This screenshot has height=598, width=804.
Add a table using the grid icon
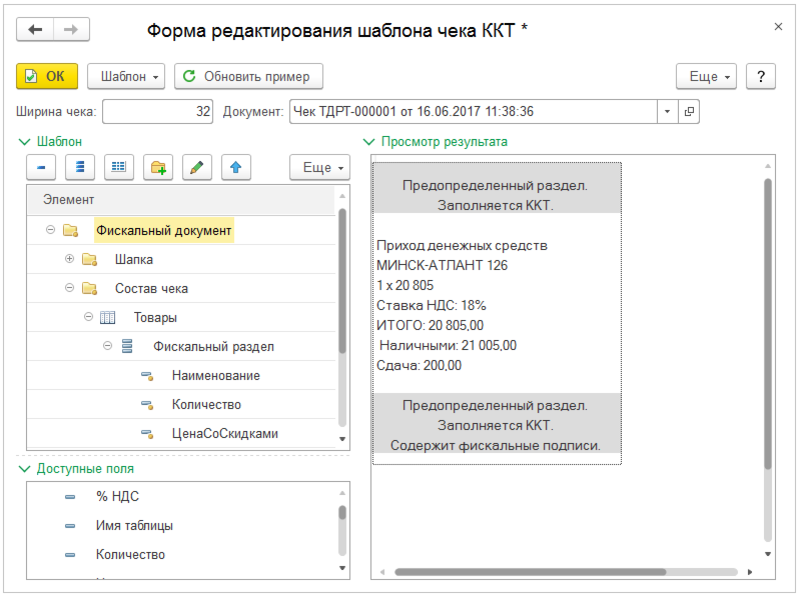pyautogui.click(x=119, y=167)
